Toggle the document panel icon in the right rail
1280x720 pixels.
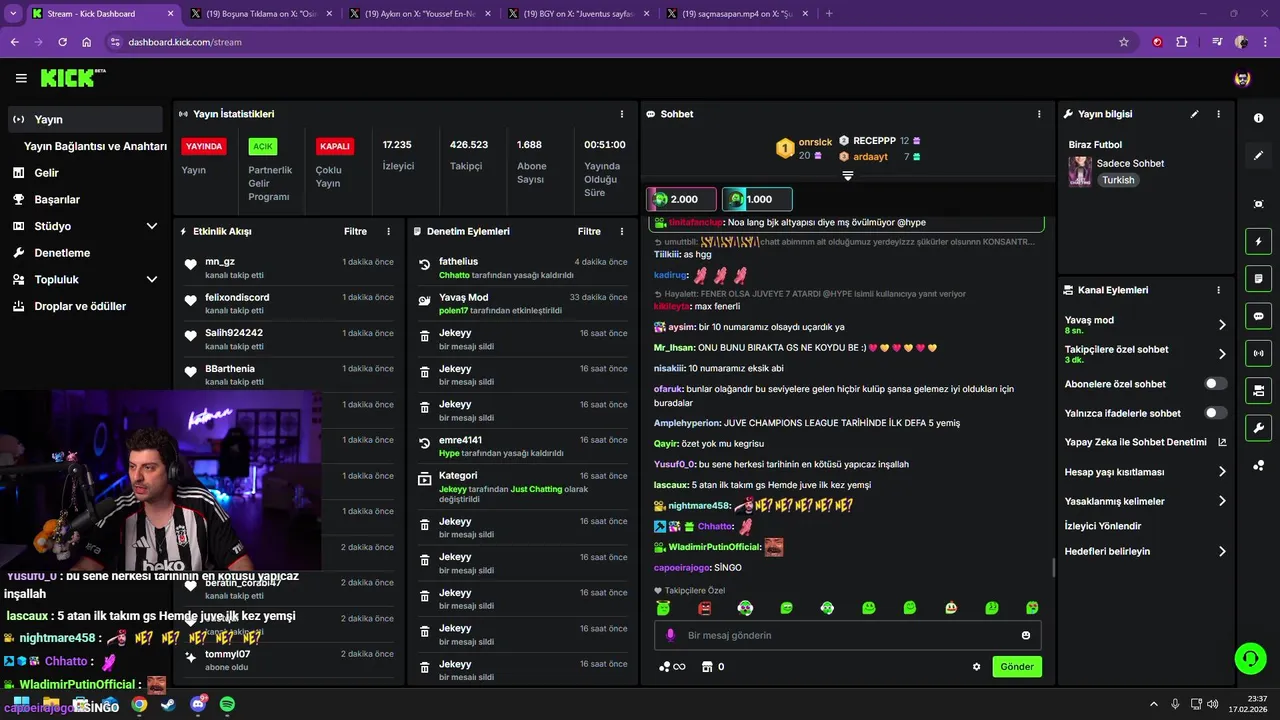click(x=1258, y=278)
